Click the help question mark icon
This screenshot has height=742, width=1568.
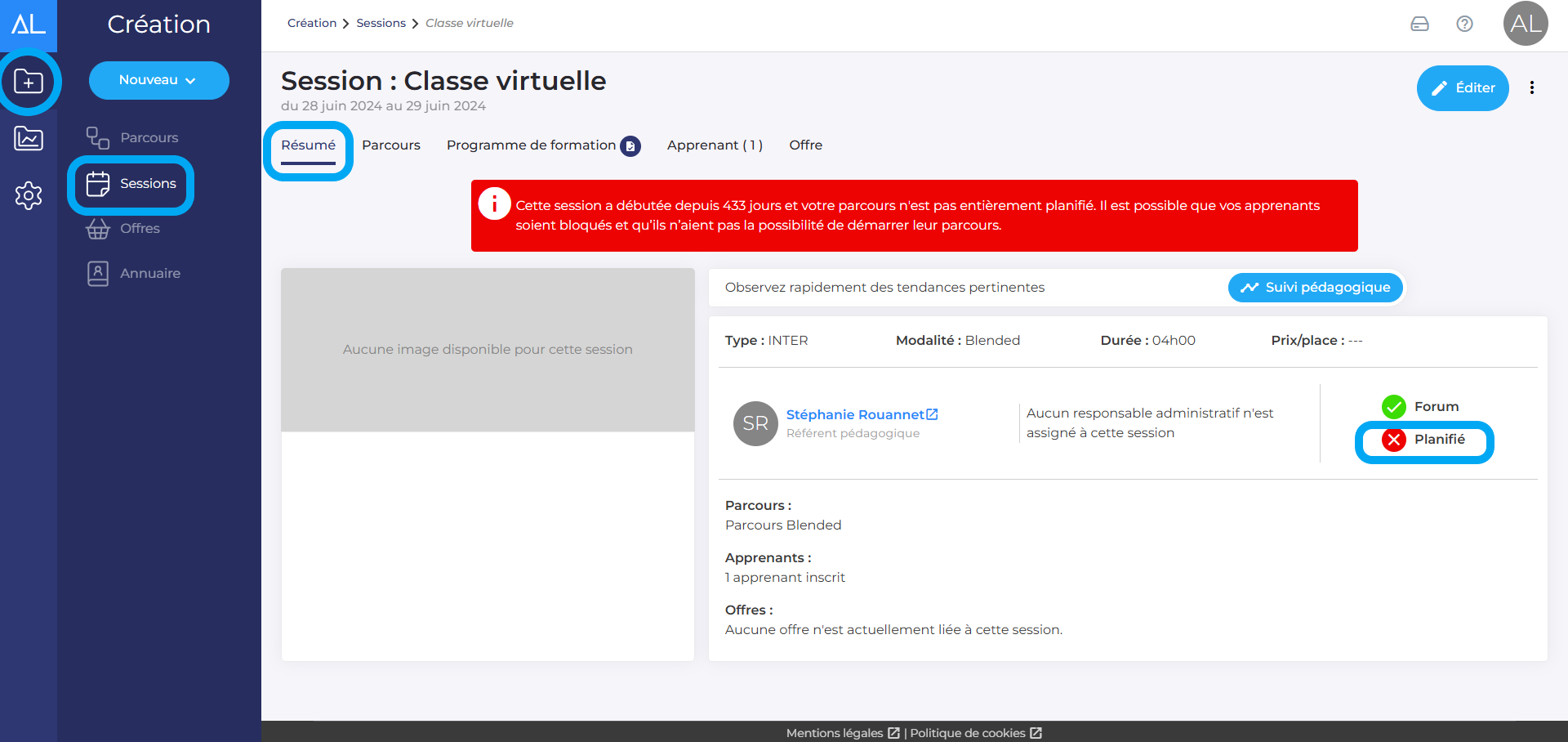(1464, 24)
